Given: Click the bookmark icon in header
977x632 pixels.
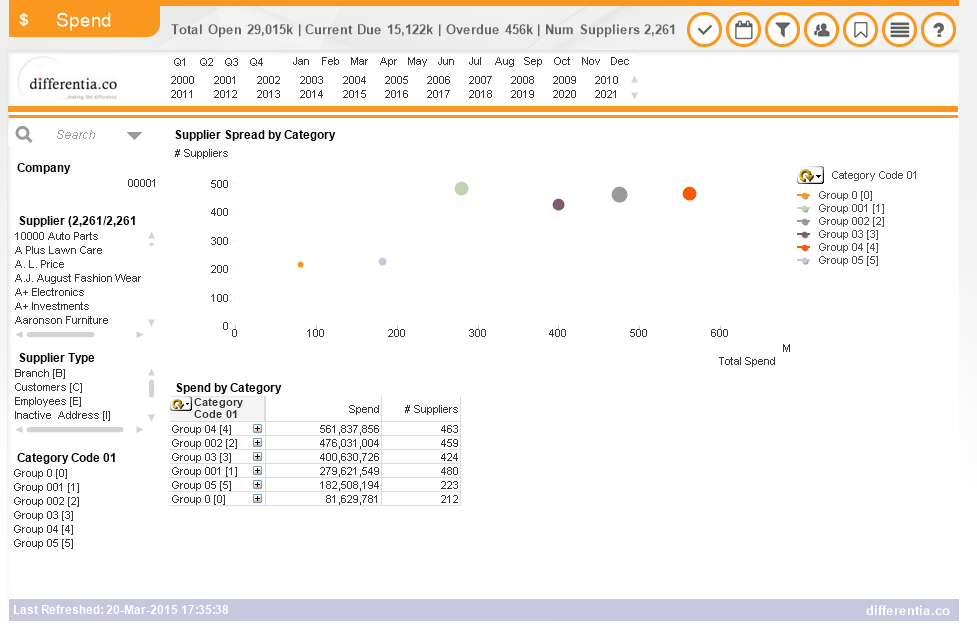Looking at the screenshot, I should point(860,30).
